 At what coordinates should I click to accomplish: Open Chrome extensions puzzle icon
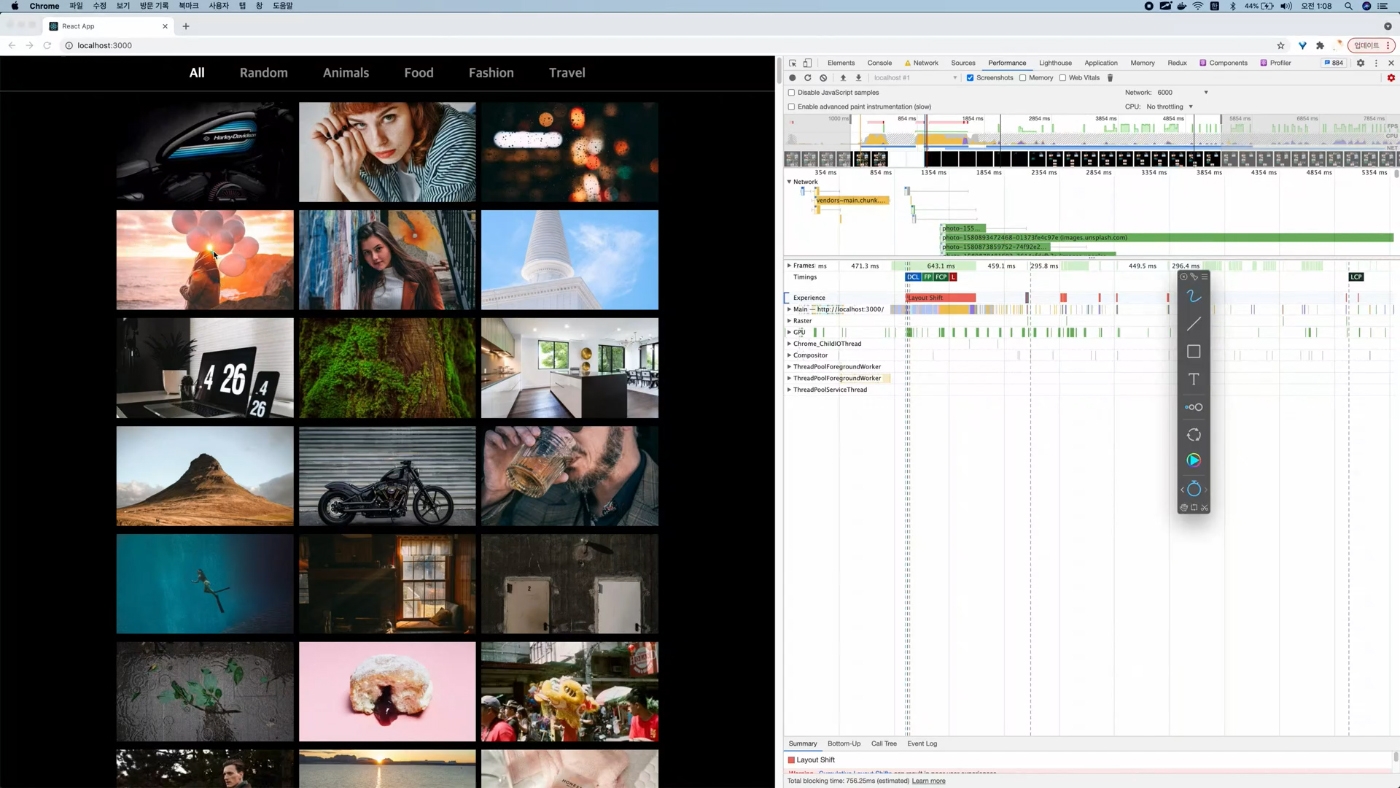(1320, 45)
